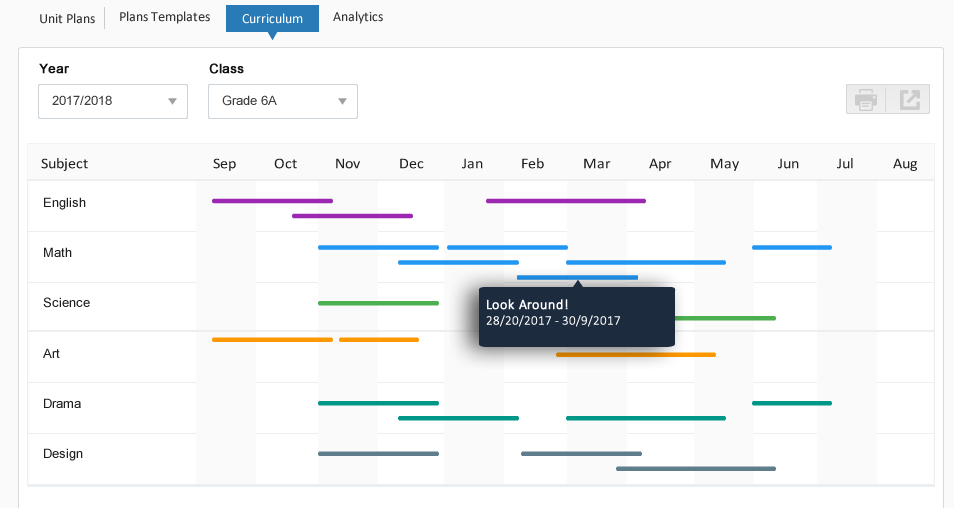Switch to the Unit Plans tab

pos(67,18)
